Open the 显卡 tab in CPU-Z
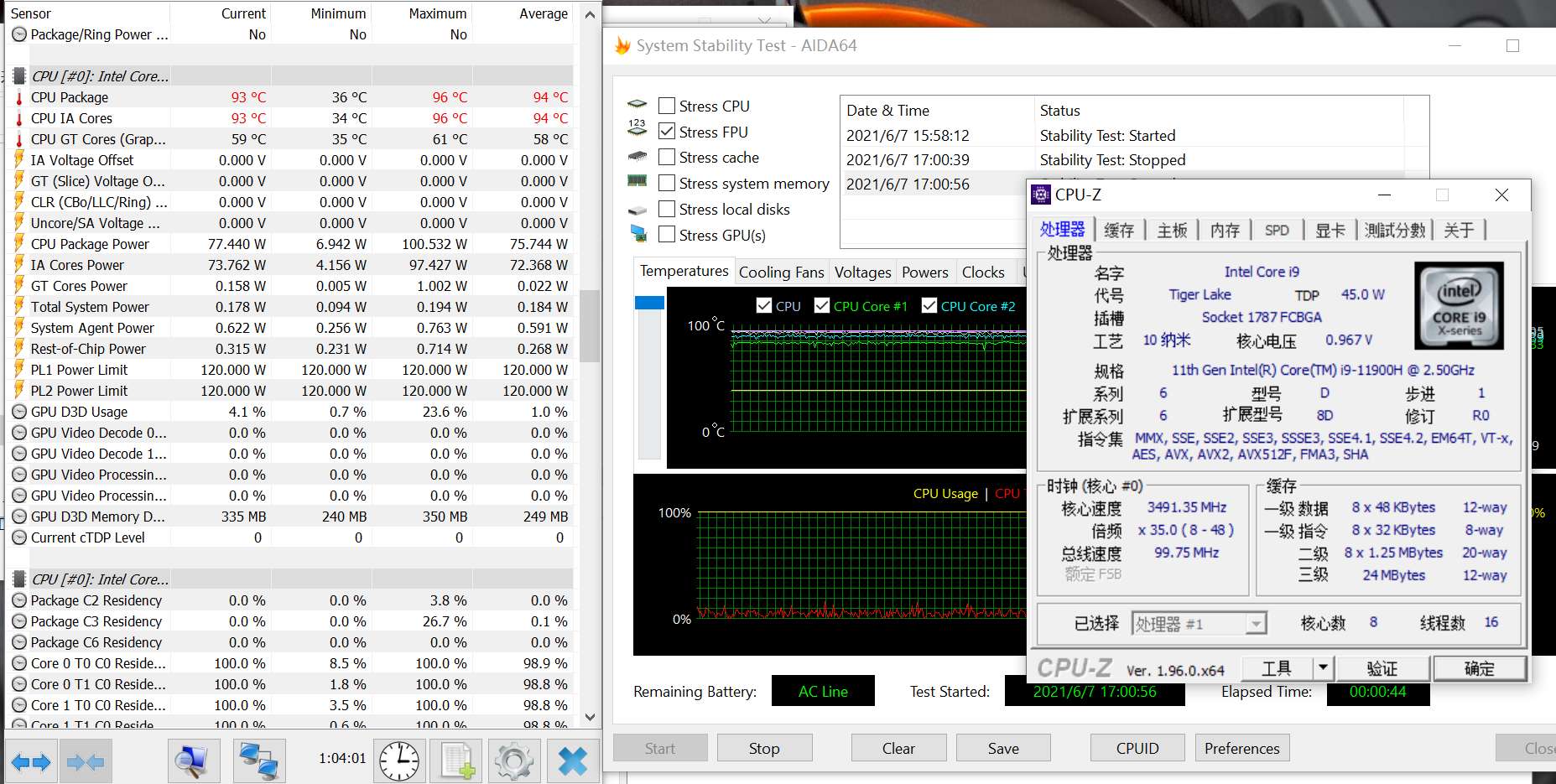 (x=1330, y=231)
